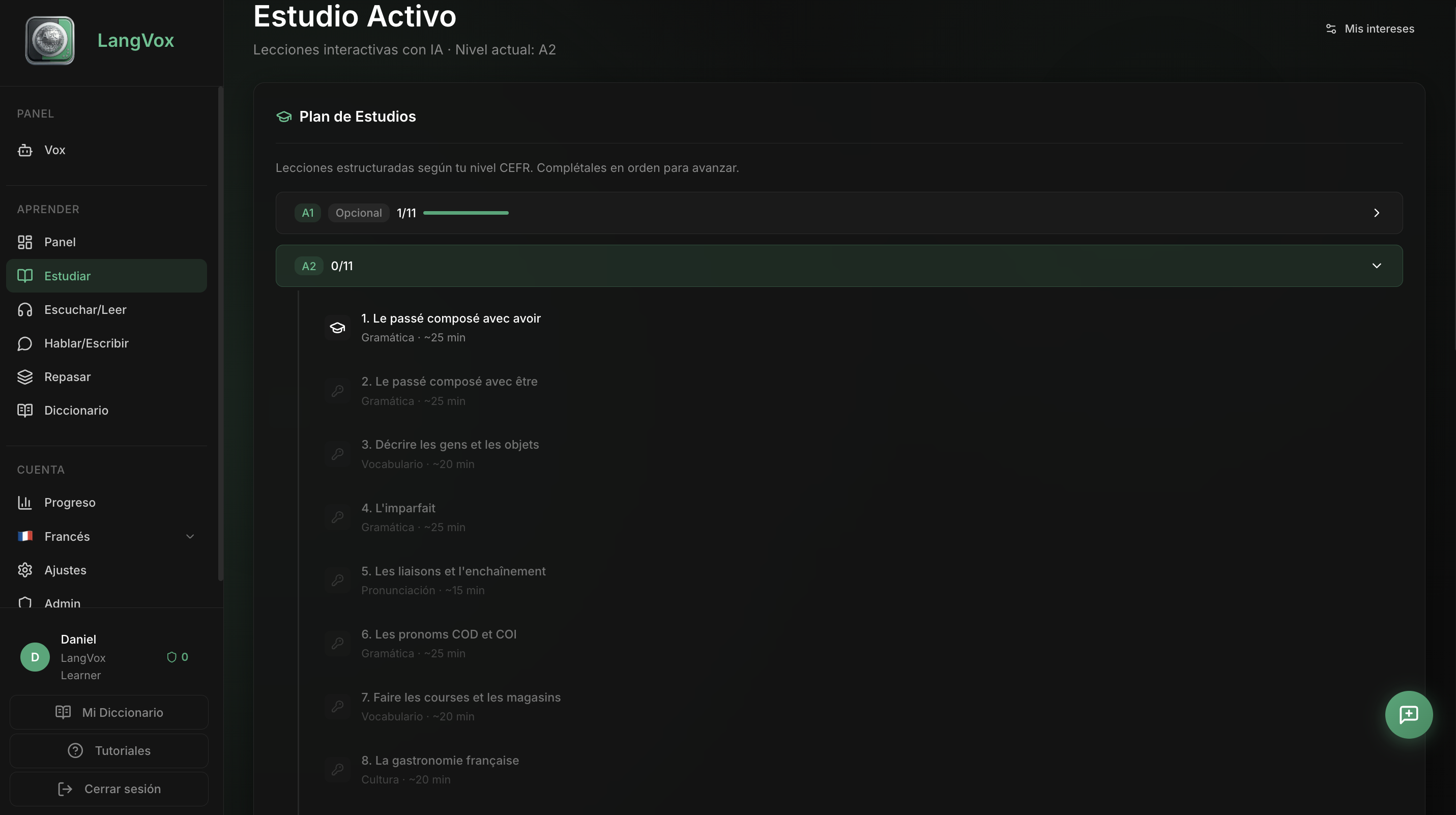Collapse the A2 level section chevron

(x=1376, y=266)
